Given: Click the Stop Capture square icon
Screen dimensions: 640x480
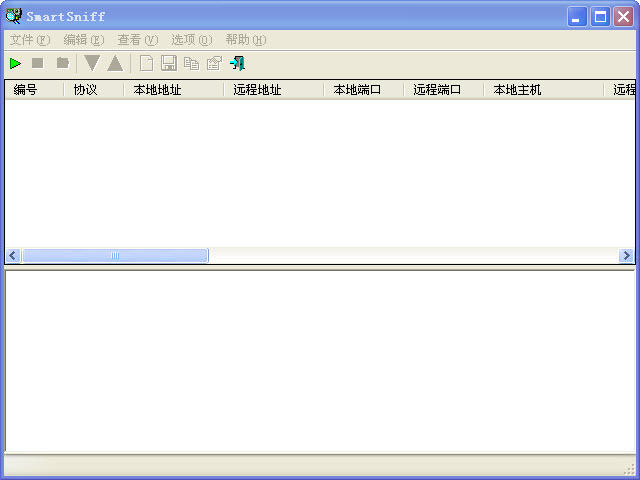Looking at the screenshot, I should (x=38, y=63).
